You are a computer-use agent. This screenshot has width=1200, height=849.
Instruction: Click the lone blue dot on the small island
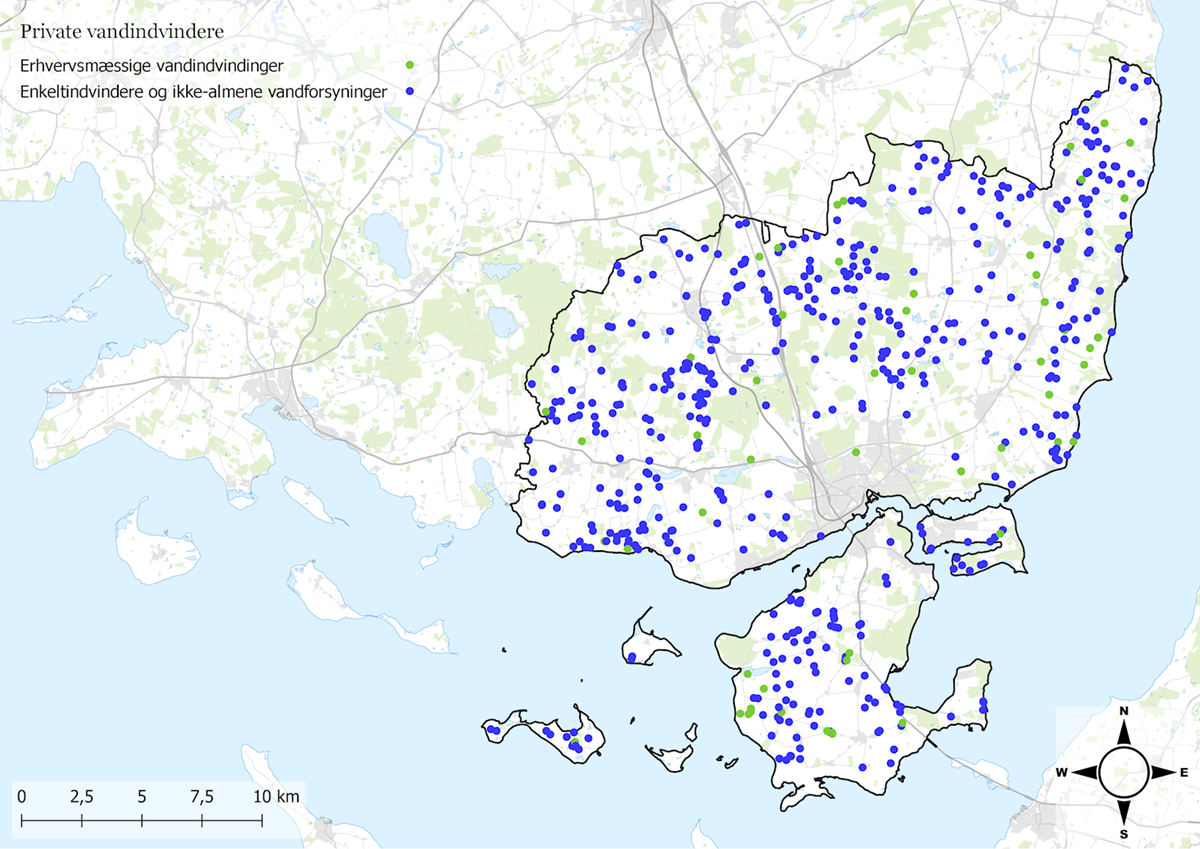click(x=632, y=657)
